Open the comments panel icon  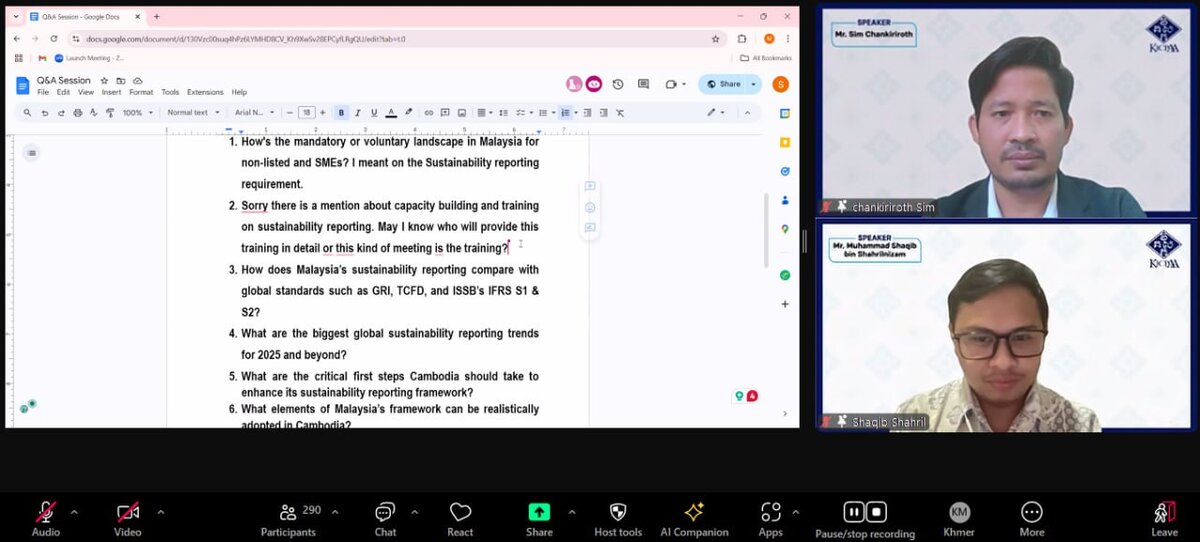pos(643,84)
